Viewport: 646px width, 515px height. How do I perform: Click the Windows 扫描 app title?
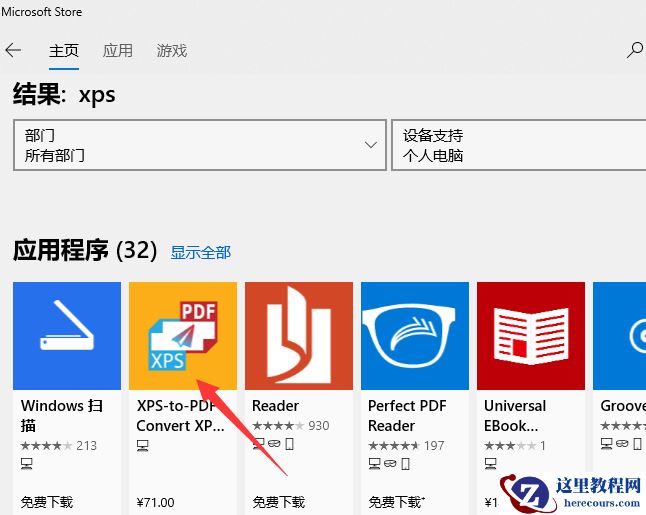click(62, 416)
